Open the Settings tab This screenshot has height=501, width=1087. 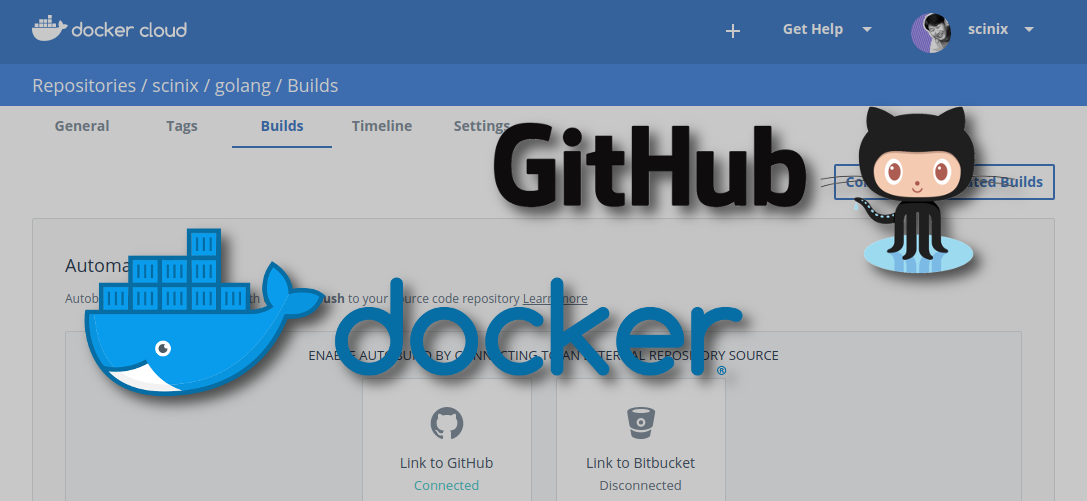click(482, 126)
